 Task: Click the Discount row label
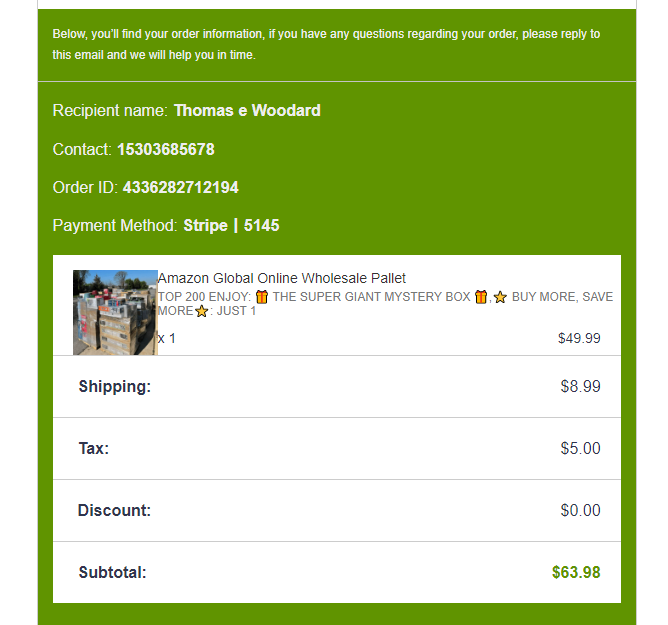[114, 510]
